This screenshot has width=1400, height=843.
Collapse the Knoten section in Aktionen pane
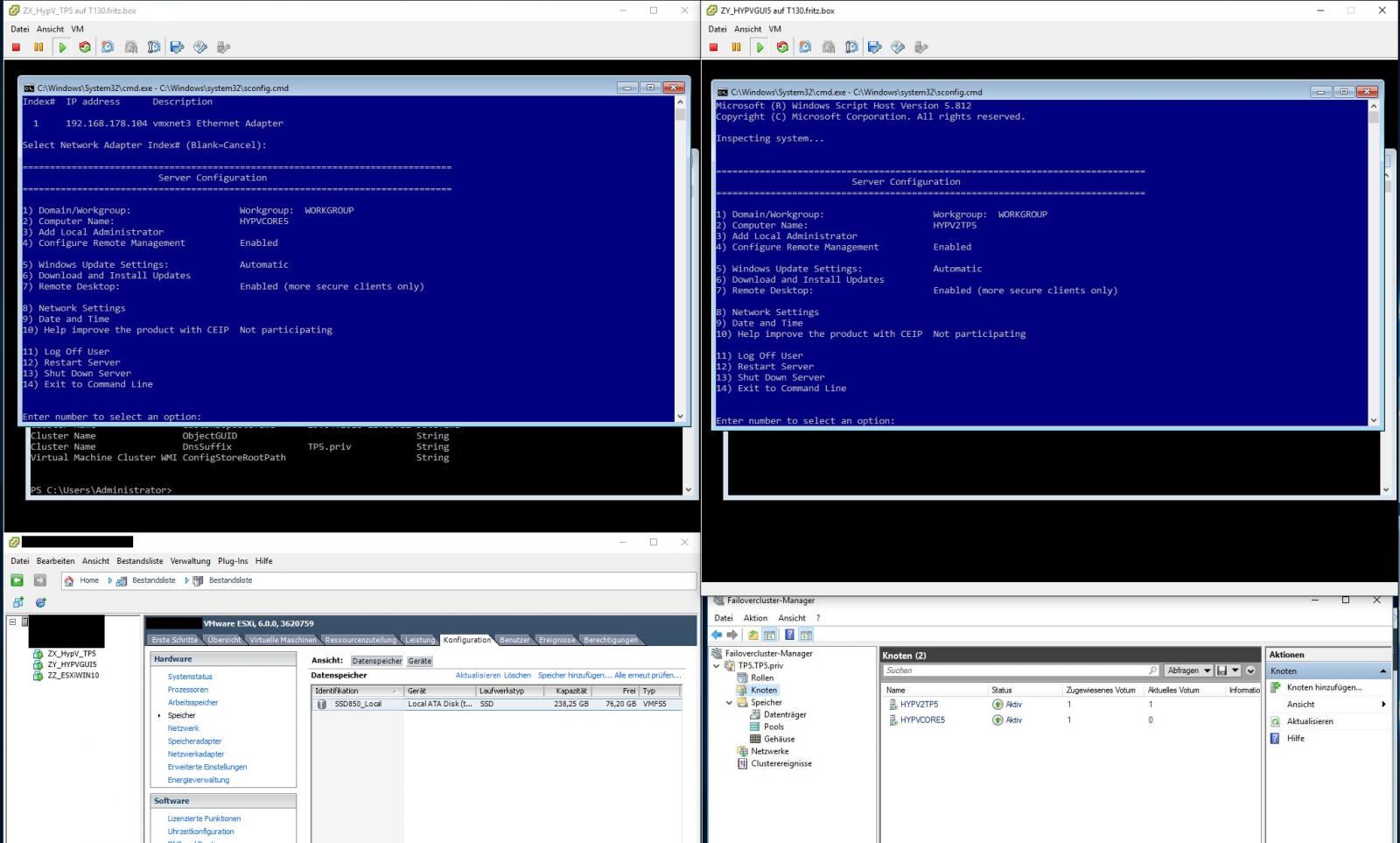pos(1382,671)
